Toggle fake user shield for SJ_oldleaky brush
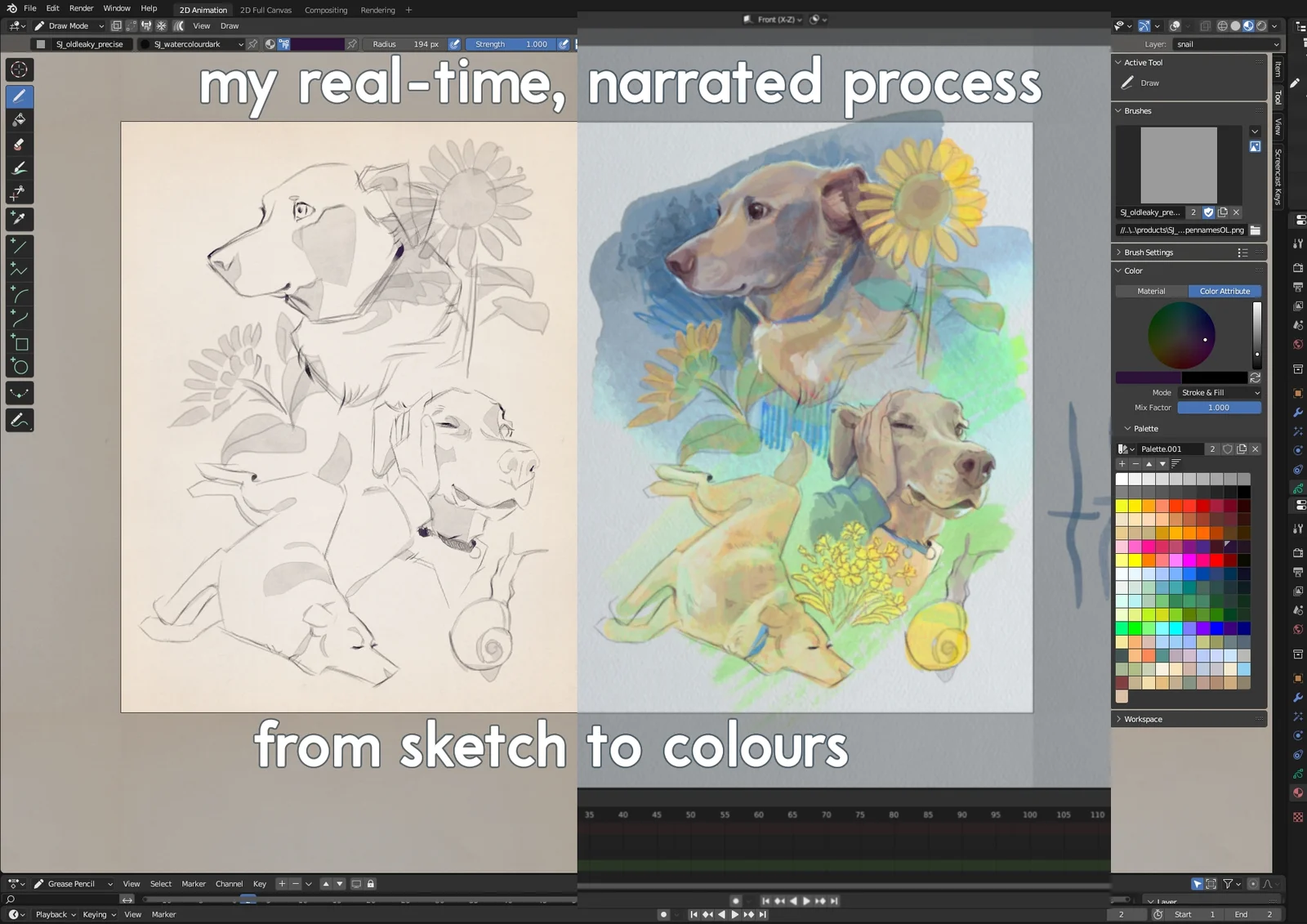This screenshot has width=1307, height=924. (x=1208, y=212)
